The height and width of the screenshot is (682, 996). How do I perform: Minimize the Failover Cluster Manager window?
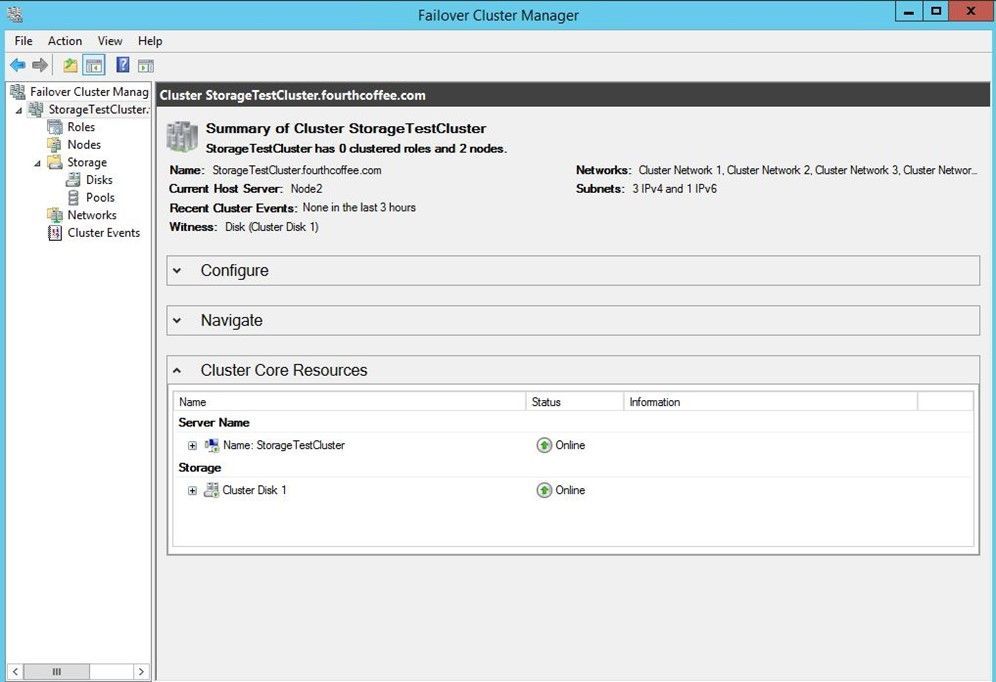(909, 12)
